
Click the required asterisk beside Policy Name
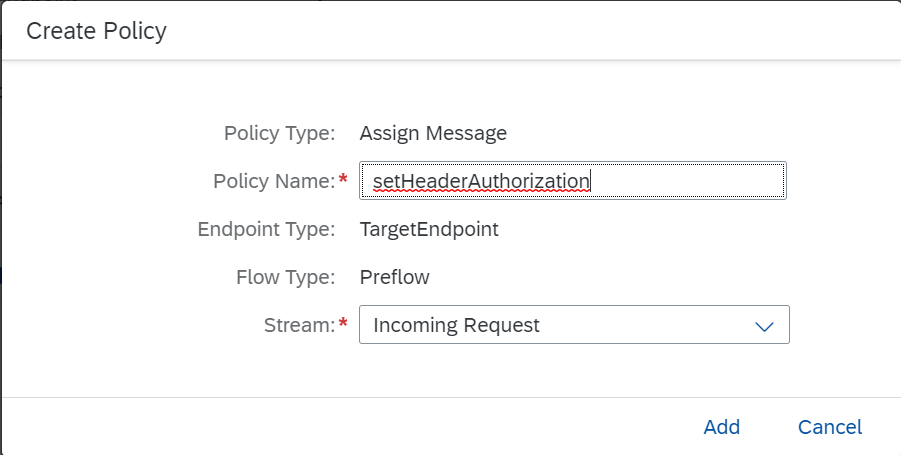[344, 181]
